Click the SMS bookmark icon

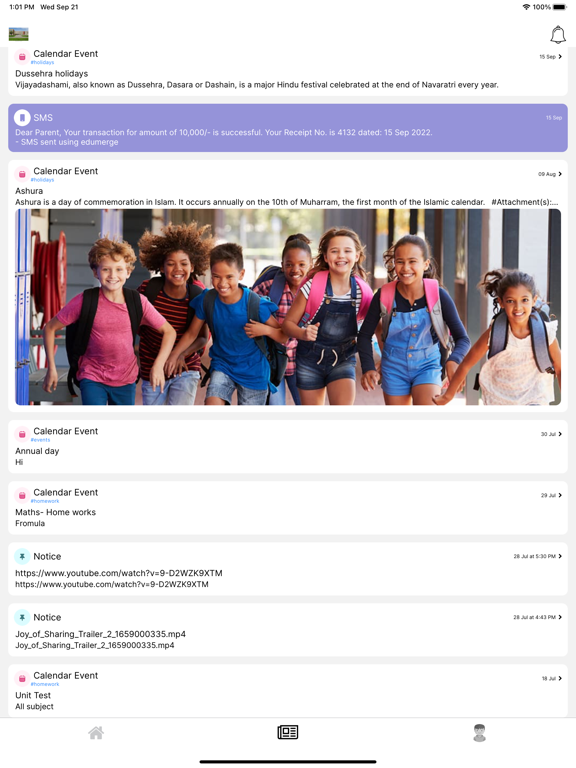[x=22, y=118]
